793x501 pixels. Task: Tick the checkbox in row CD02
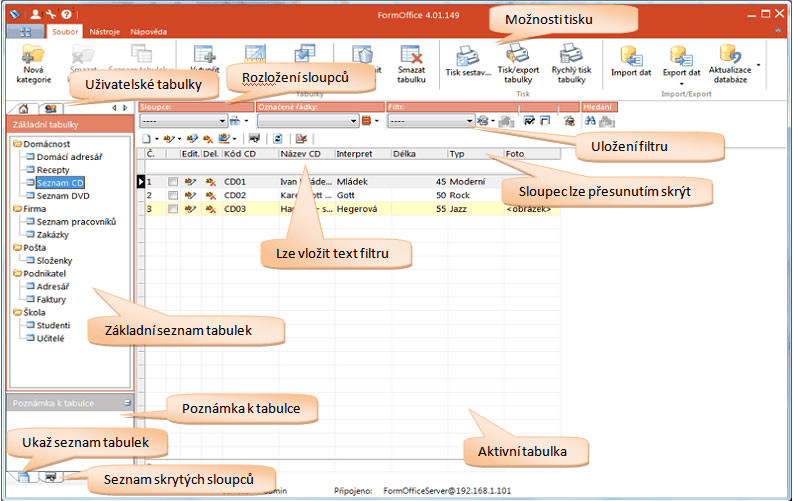[x=173, y=195]
